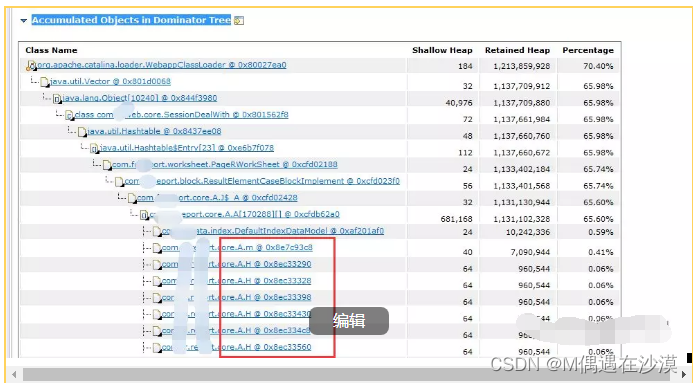The width and height of the screenshot is (693, 383).
Task: Open the DefaultIndexDataModel @ 0xaf201af0 link
Action: point(273,231)
